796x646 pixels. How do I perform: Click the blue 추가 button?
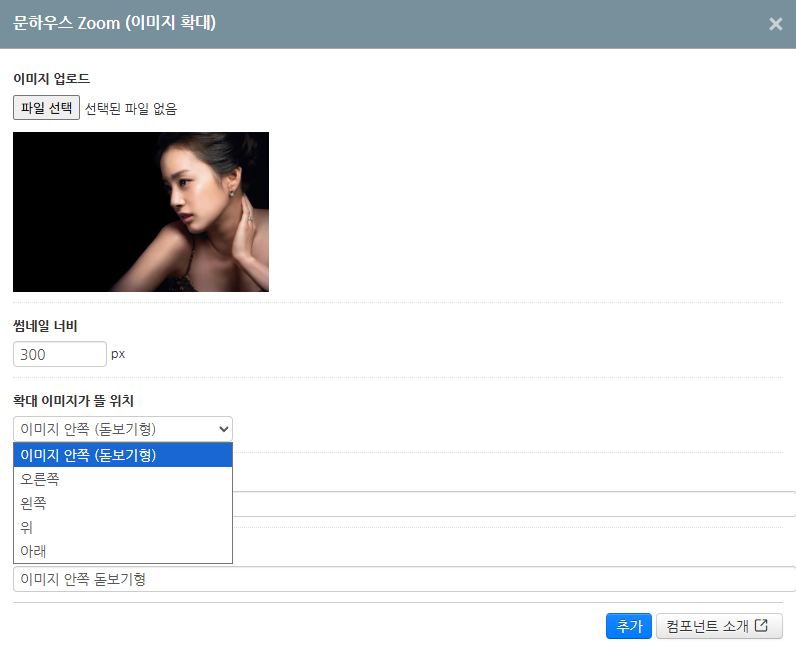click(628, 626)
